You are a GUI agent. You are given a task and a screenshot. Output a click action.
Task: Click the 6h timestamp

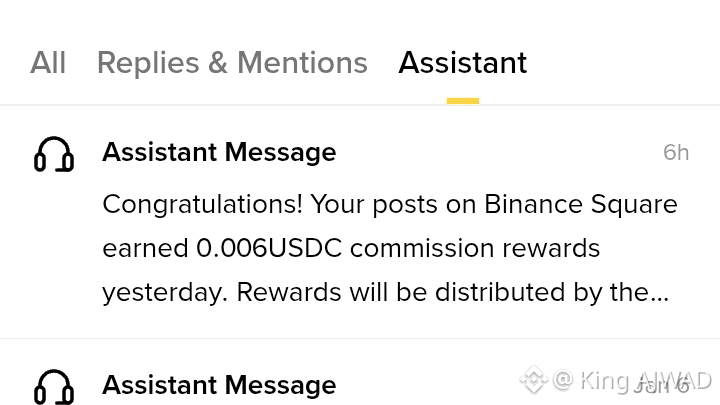[x=676, y=152]
